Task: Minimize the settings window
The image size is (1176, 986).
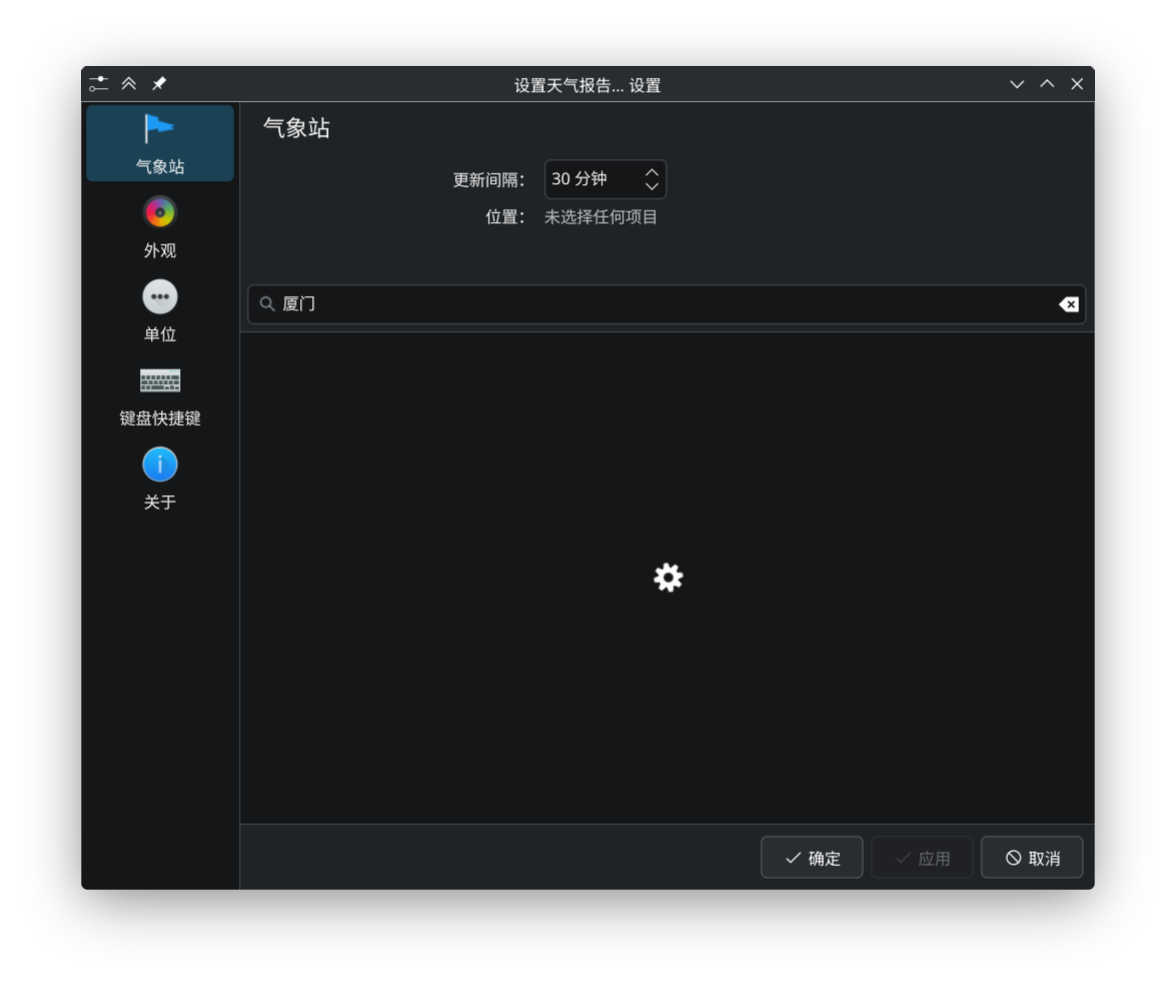Action: 1017,84
